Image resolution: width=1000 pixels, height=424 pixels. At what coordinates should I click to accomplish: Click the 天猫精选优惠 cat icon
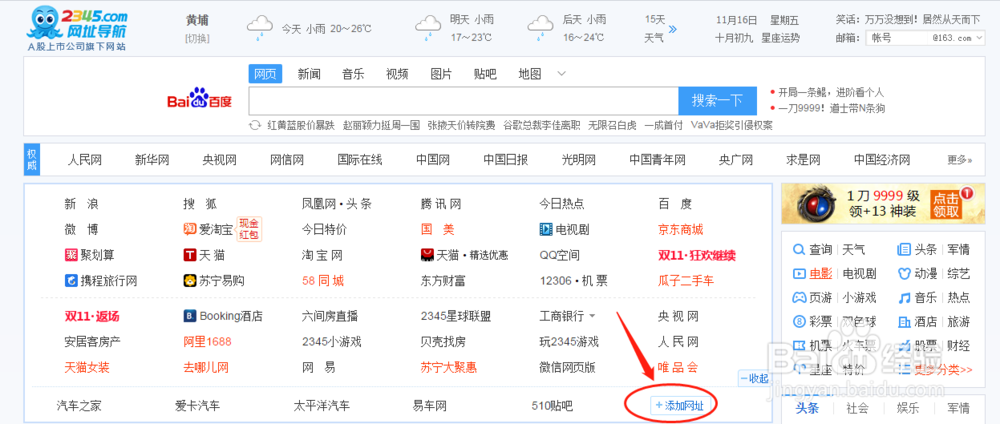click(427, 255)
